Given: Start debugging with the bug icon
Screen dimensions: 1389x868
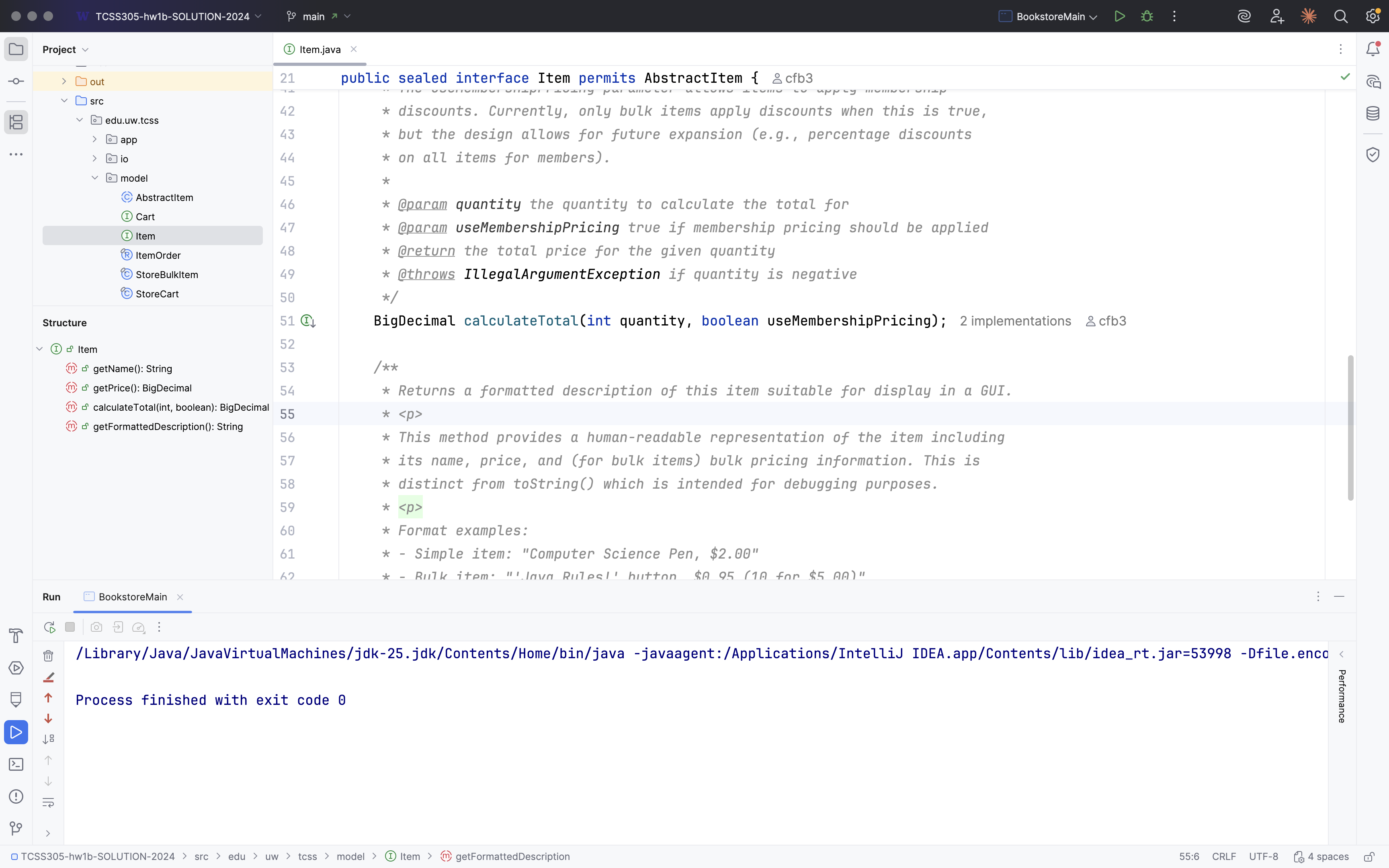Looking at the screenshot, I should (1146, 16).
